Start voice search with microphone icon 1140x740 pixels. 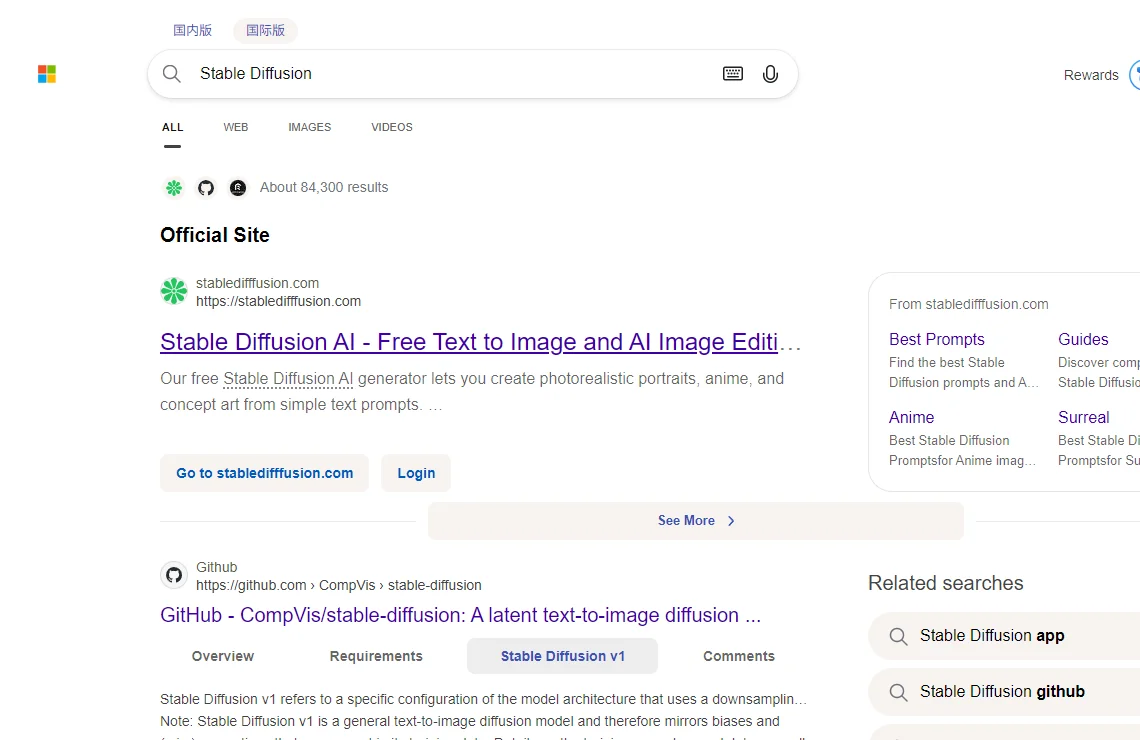[770, 74]
